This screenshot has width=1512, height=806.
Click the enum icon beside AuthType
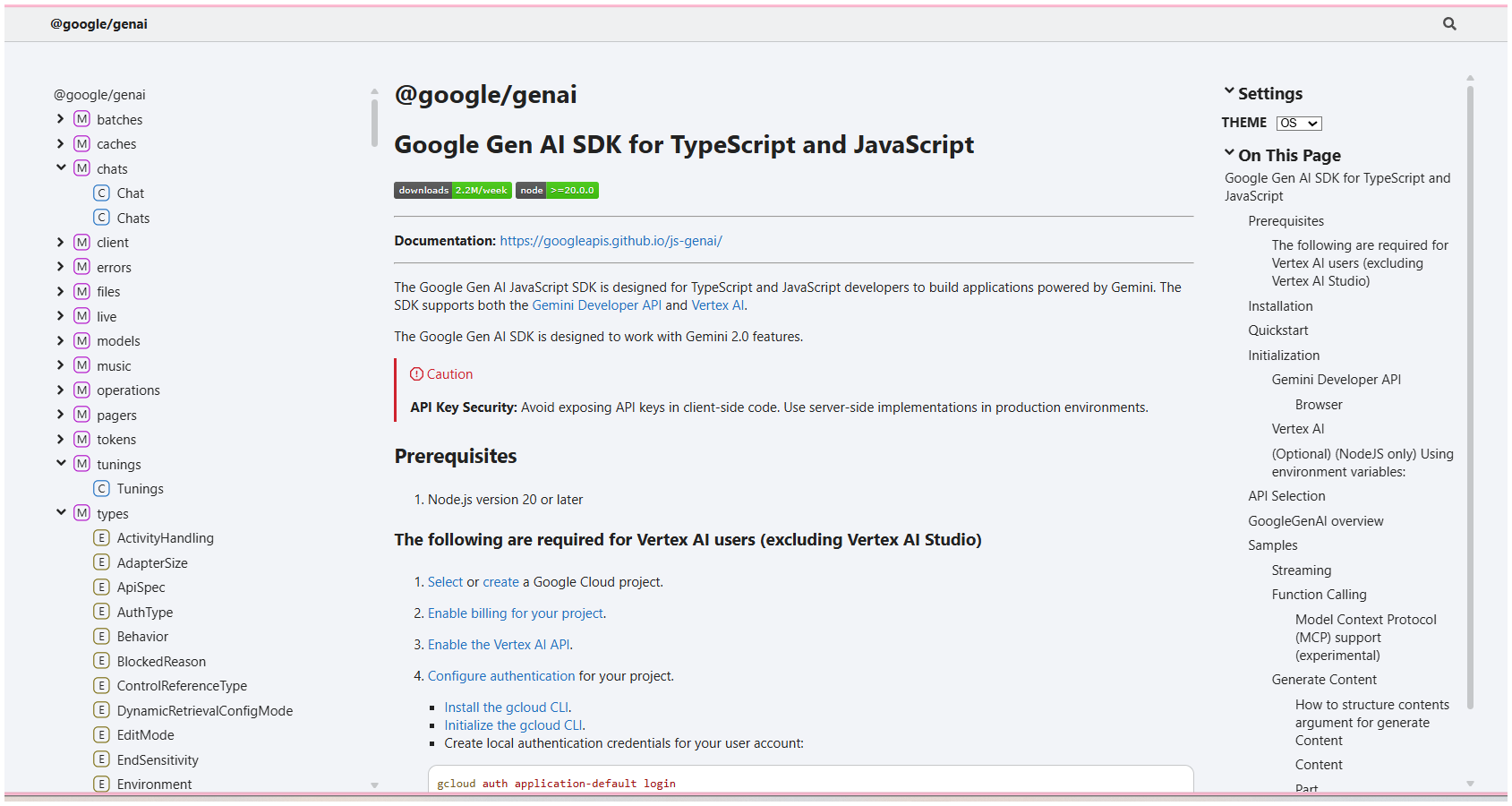102,612
